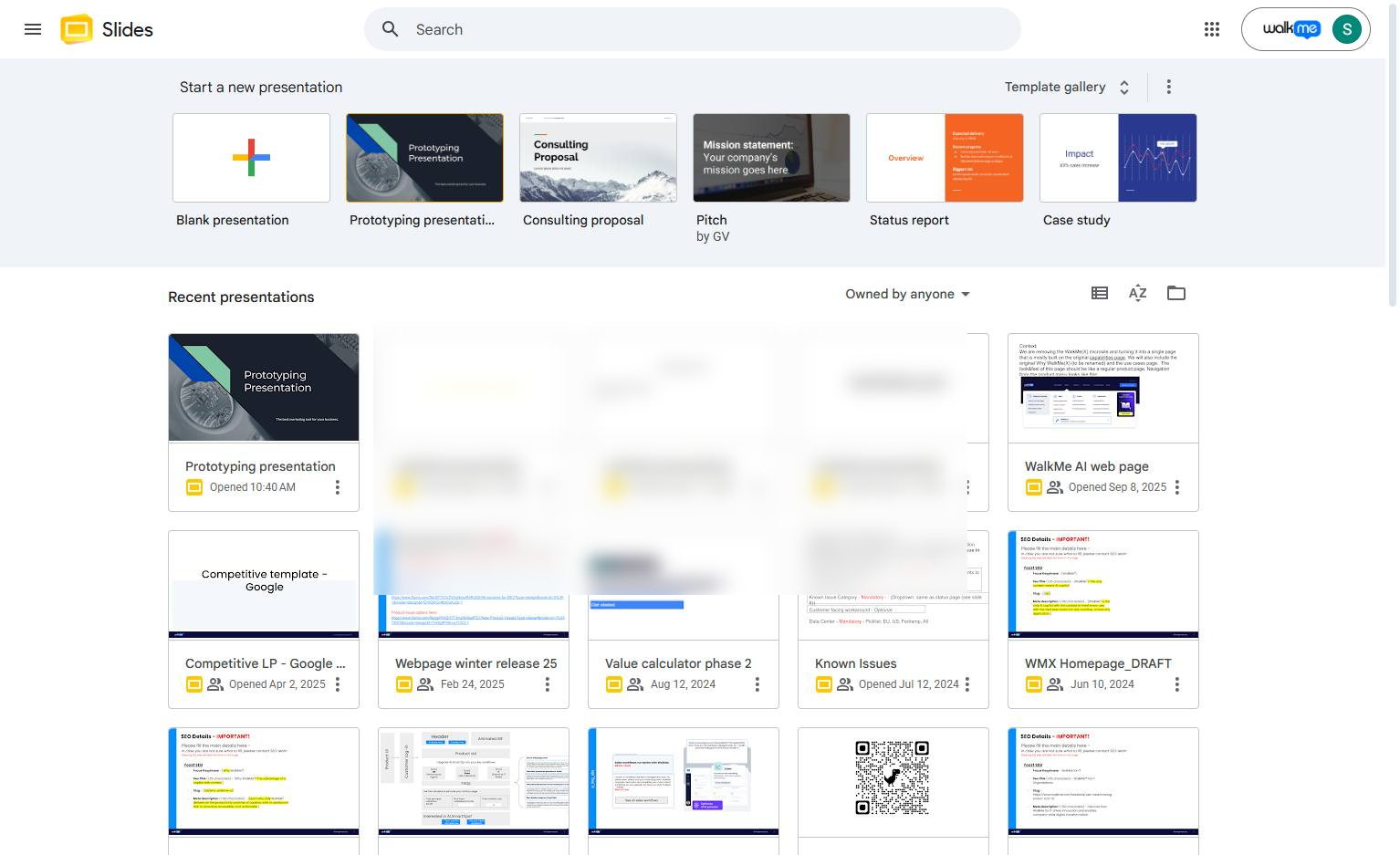This screenshot has width=1400, height=855.
Task: Expand the Template gallery
Action: coord(1068,87)
